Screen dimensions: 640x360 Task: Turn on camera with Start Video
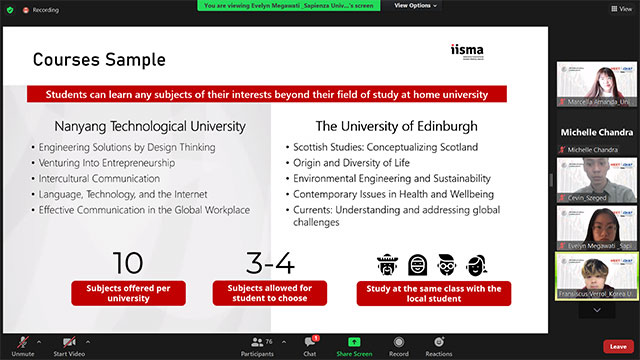click(69, 346)
